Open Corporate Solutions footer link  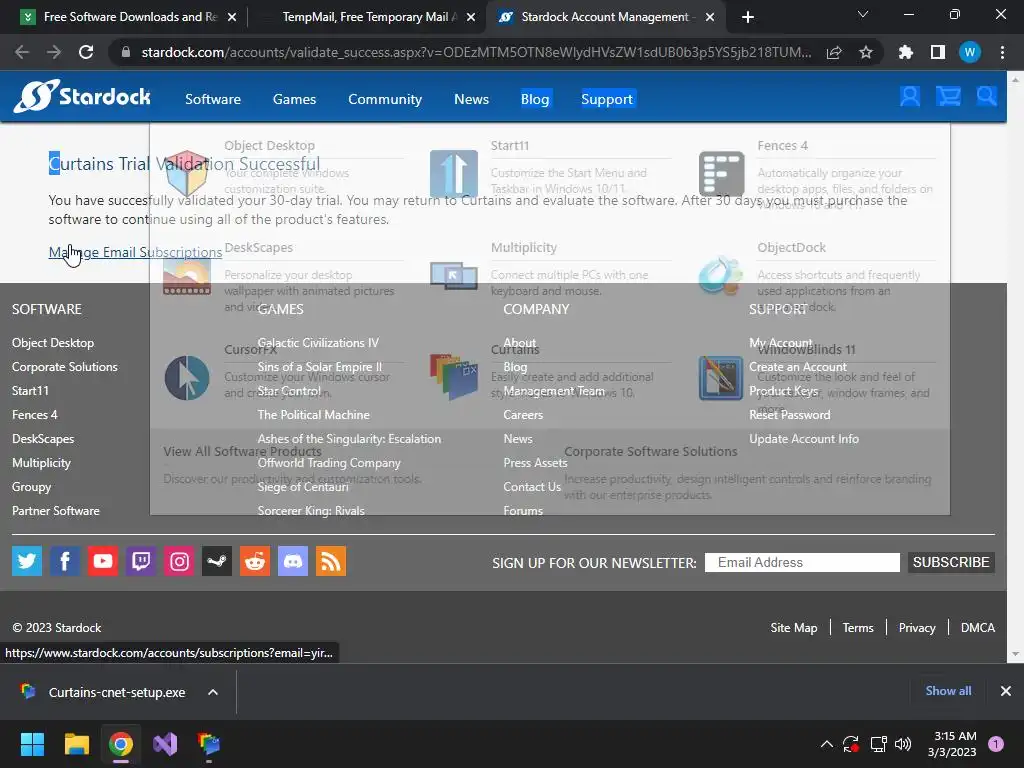(x=65, y=367)
